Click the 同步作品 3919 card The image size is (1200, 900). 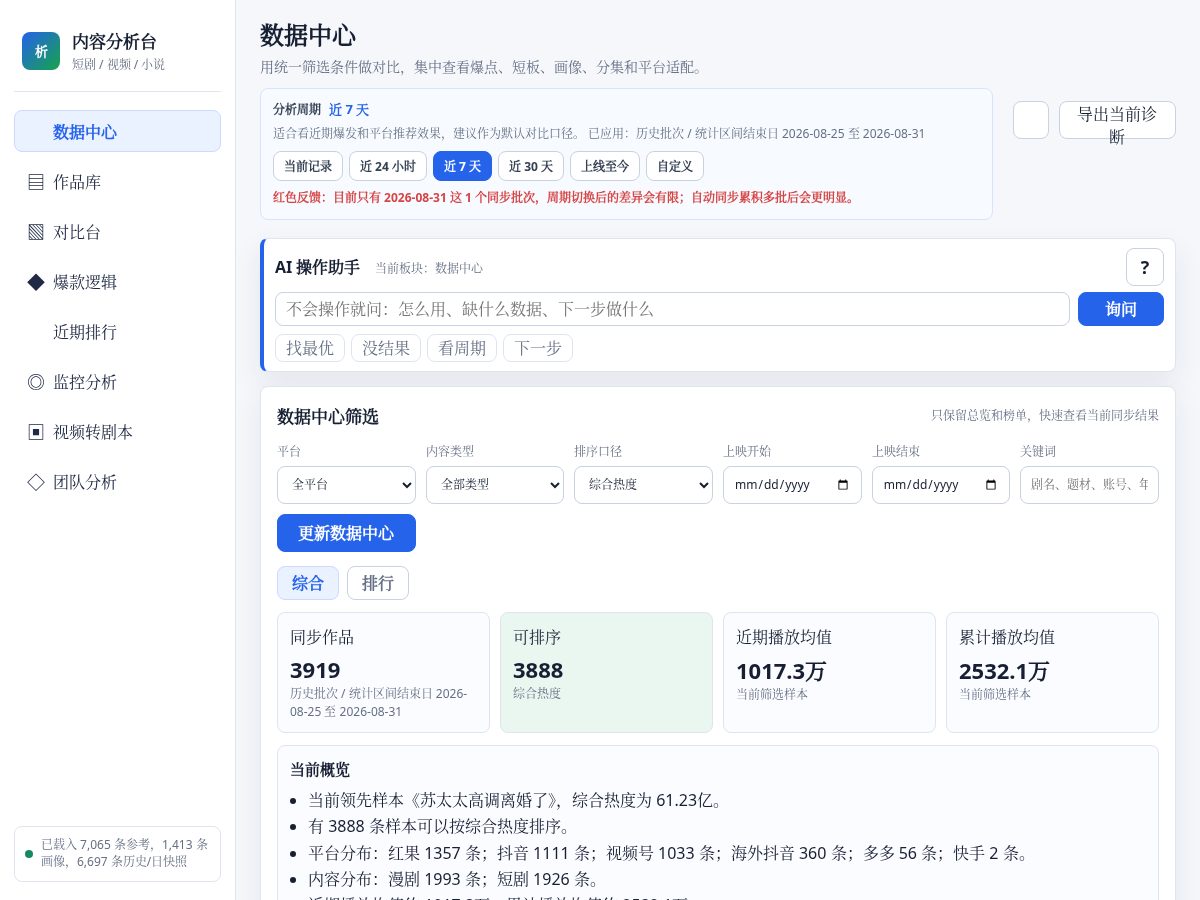pyautogui.click(x=383, y=672)
